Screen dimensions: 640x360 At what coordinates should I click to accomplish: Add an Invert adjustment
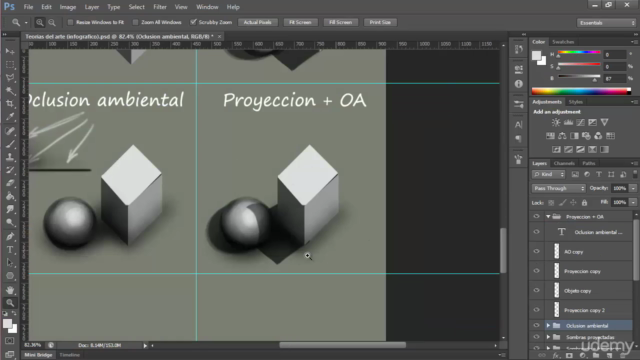(556, 149)
